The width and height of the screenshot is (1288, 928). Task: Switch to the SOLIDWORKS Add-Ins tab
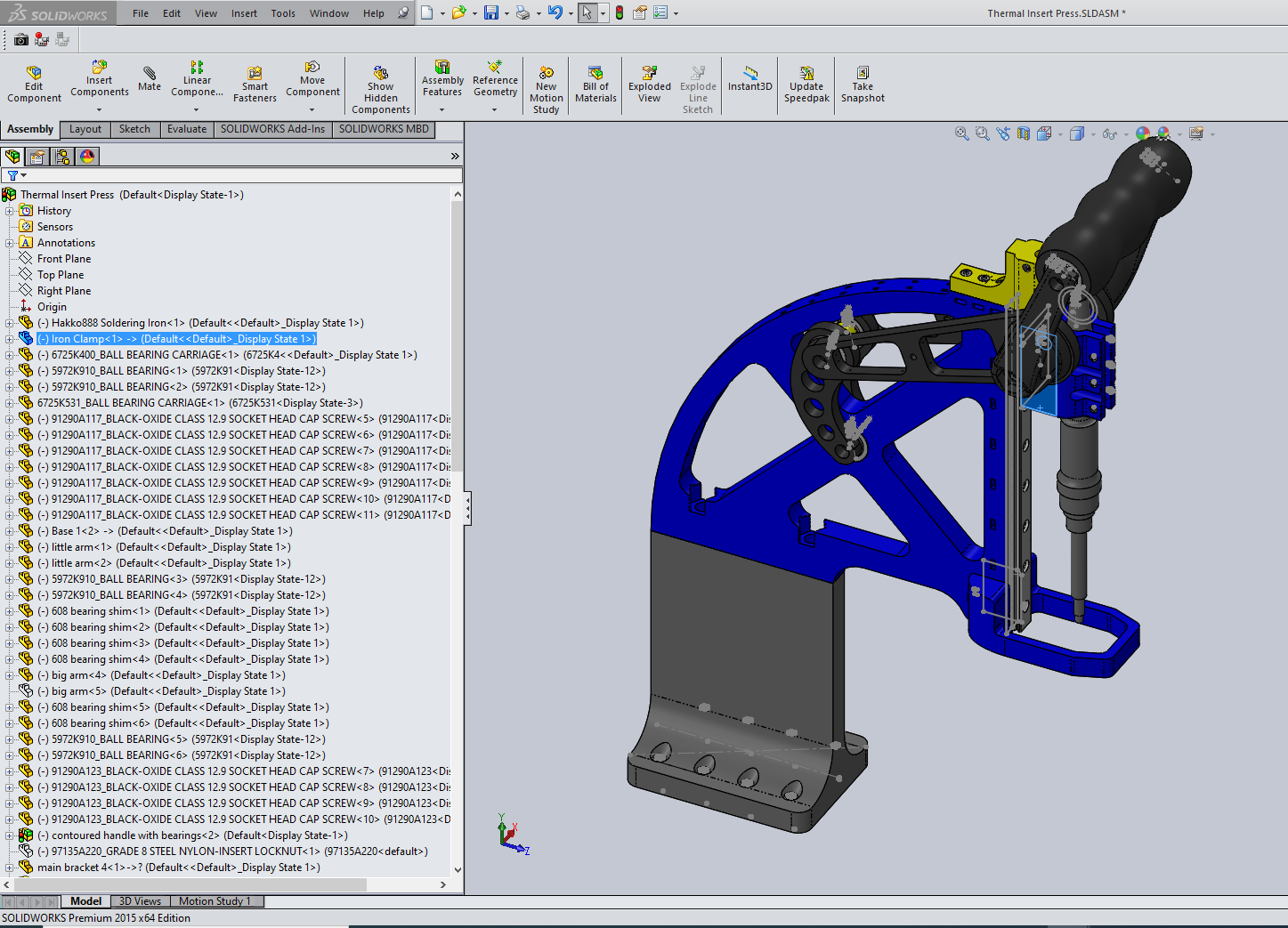click(272, 129)
